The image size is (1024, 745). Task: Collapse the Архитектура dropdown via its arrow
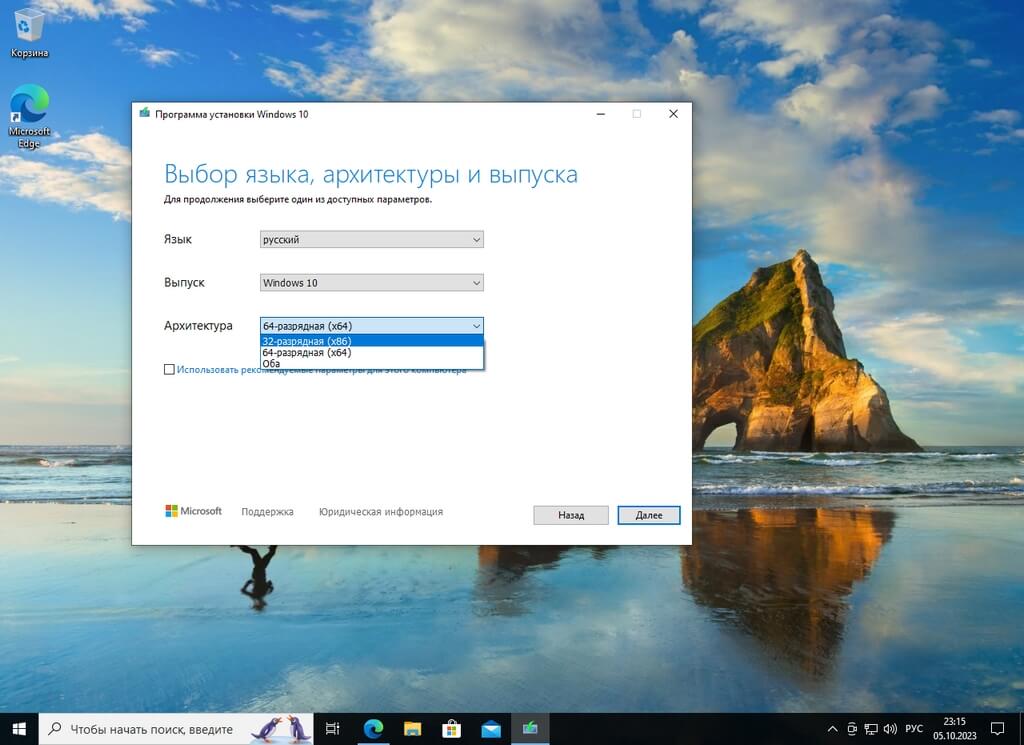(476, 326)
